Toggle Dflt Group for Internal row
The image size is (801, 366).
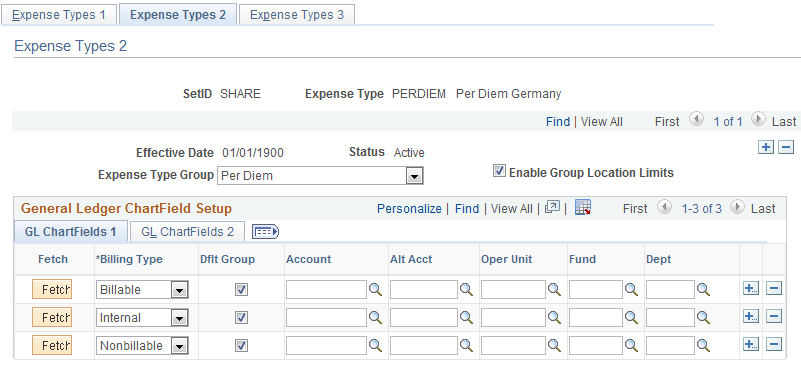(241, 318)
